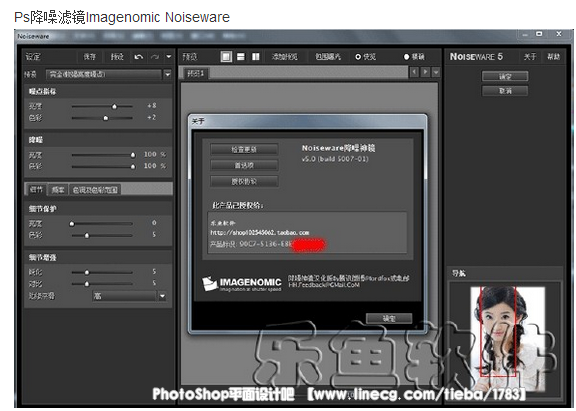Click 取消 in the Noiseware right panel

click(505, 91)
